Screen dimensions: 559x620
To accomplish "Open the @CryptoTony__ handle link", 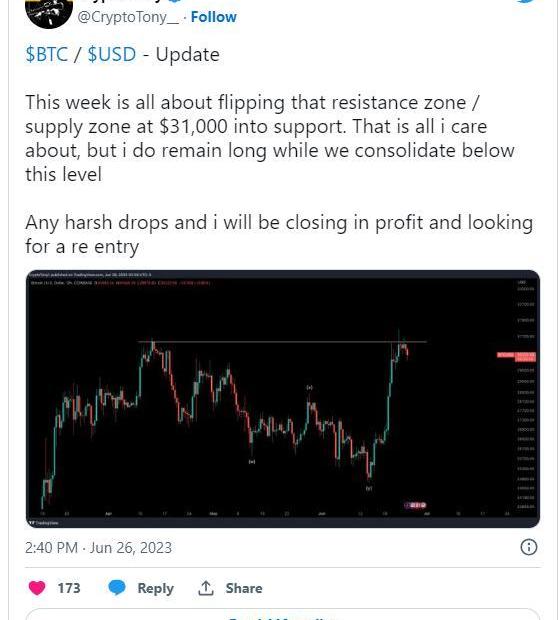I will pos(128,17).
